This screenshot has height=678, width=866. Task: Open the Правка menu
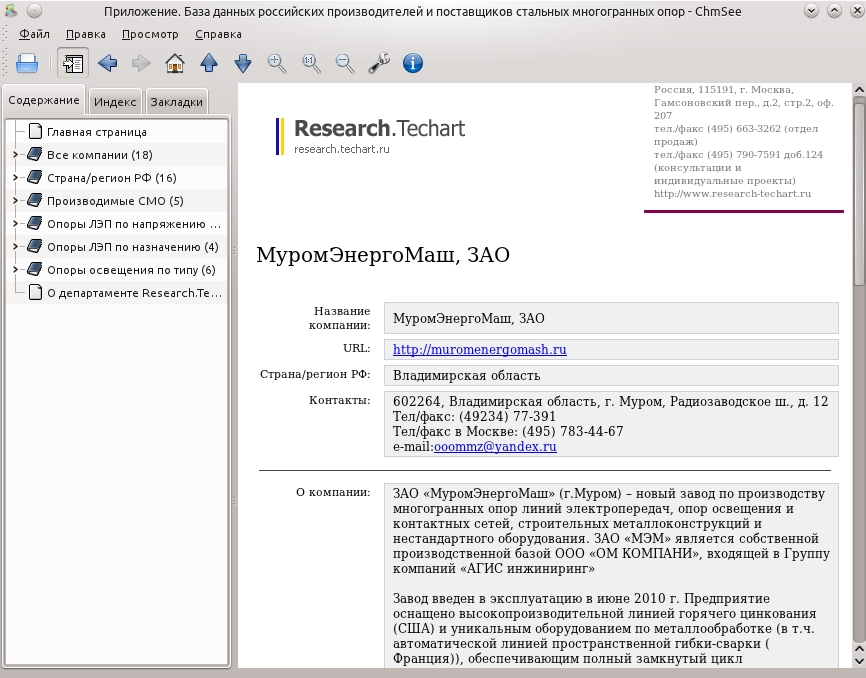click(x=86, y=34)
